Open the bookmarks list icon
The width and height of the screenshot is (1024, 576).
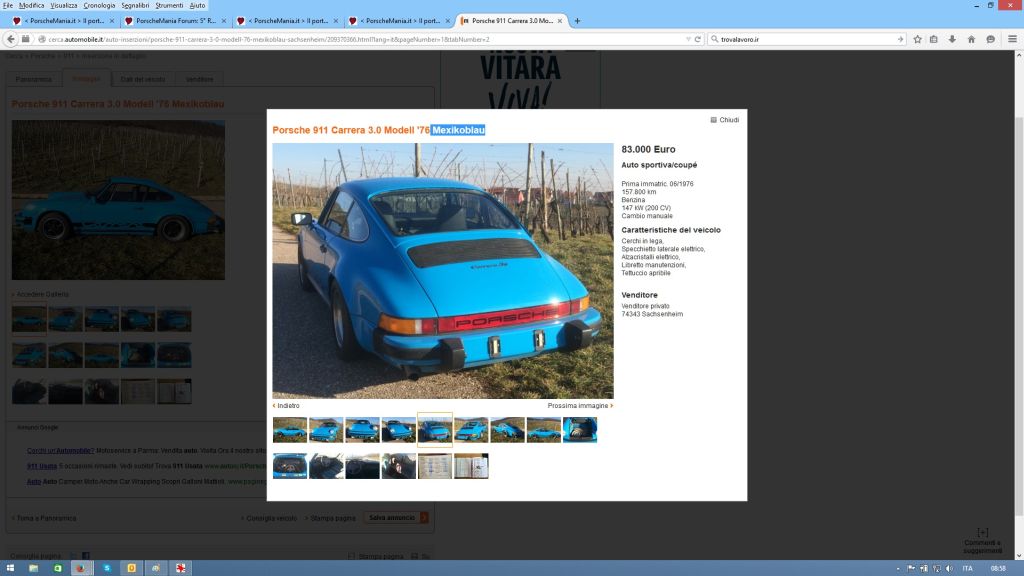coord(934,39)
